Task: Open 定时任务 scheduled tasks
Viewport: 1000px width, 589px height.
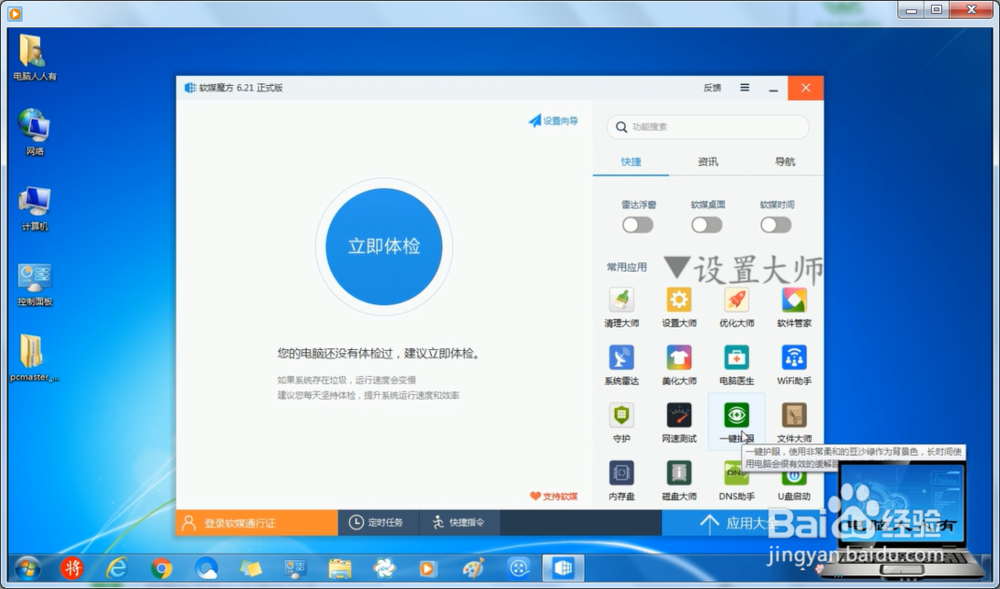Action: 378,523
